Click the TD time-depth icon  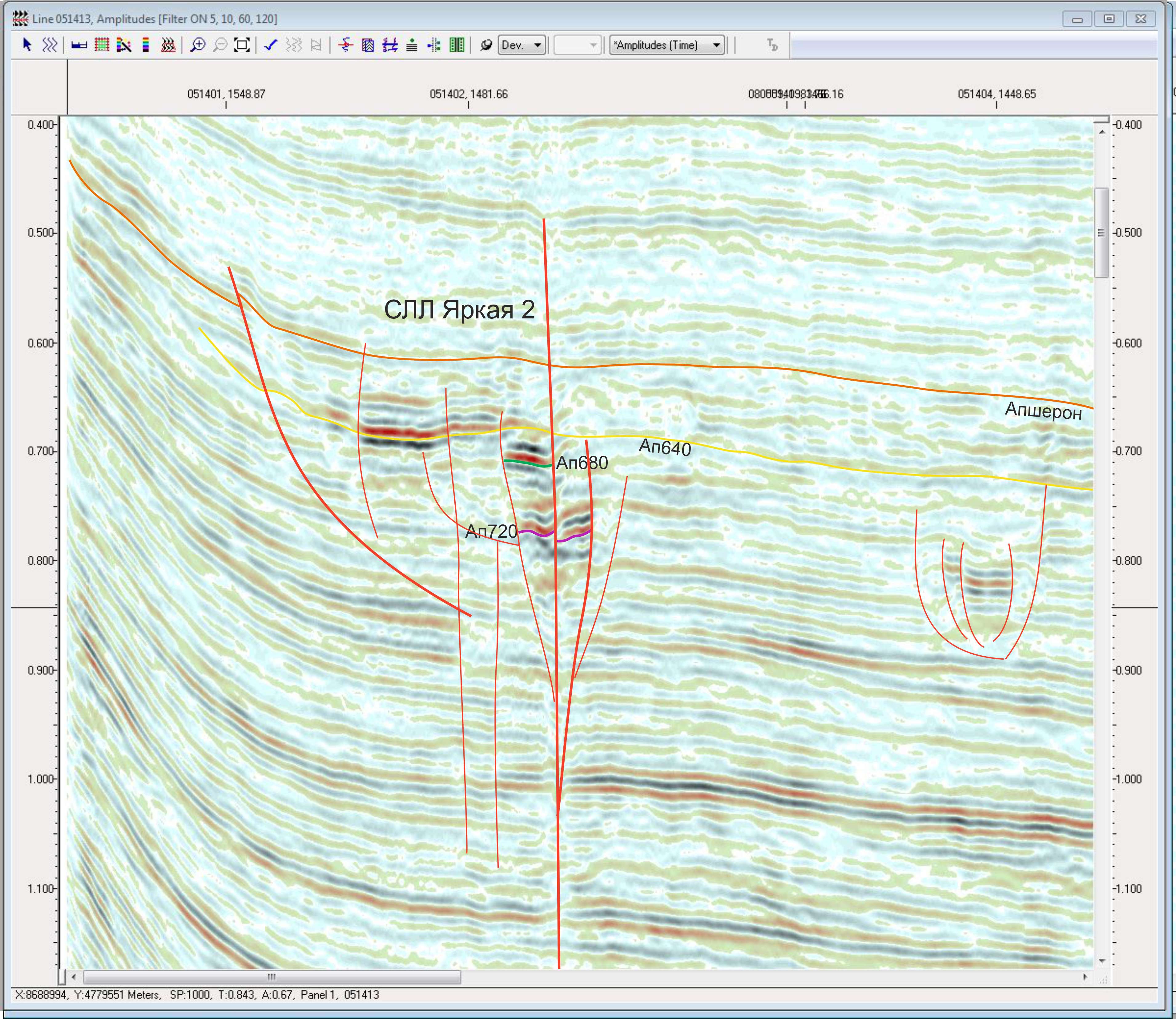click(x=772, y=45)
